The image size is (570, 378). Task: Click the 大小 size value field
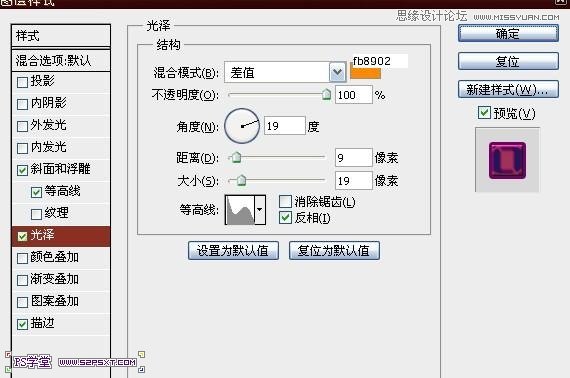tap(354, 180)
